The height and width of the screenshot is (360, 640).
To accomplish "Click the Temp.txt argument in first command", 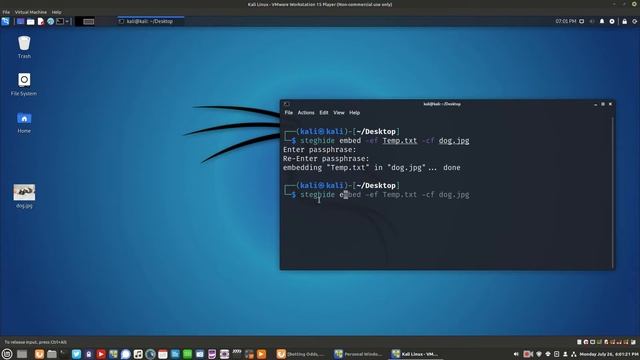I will [400, 141].
